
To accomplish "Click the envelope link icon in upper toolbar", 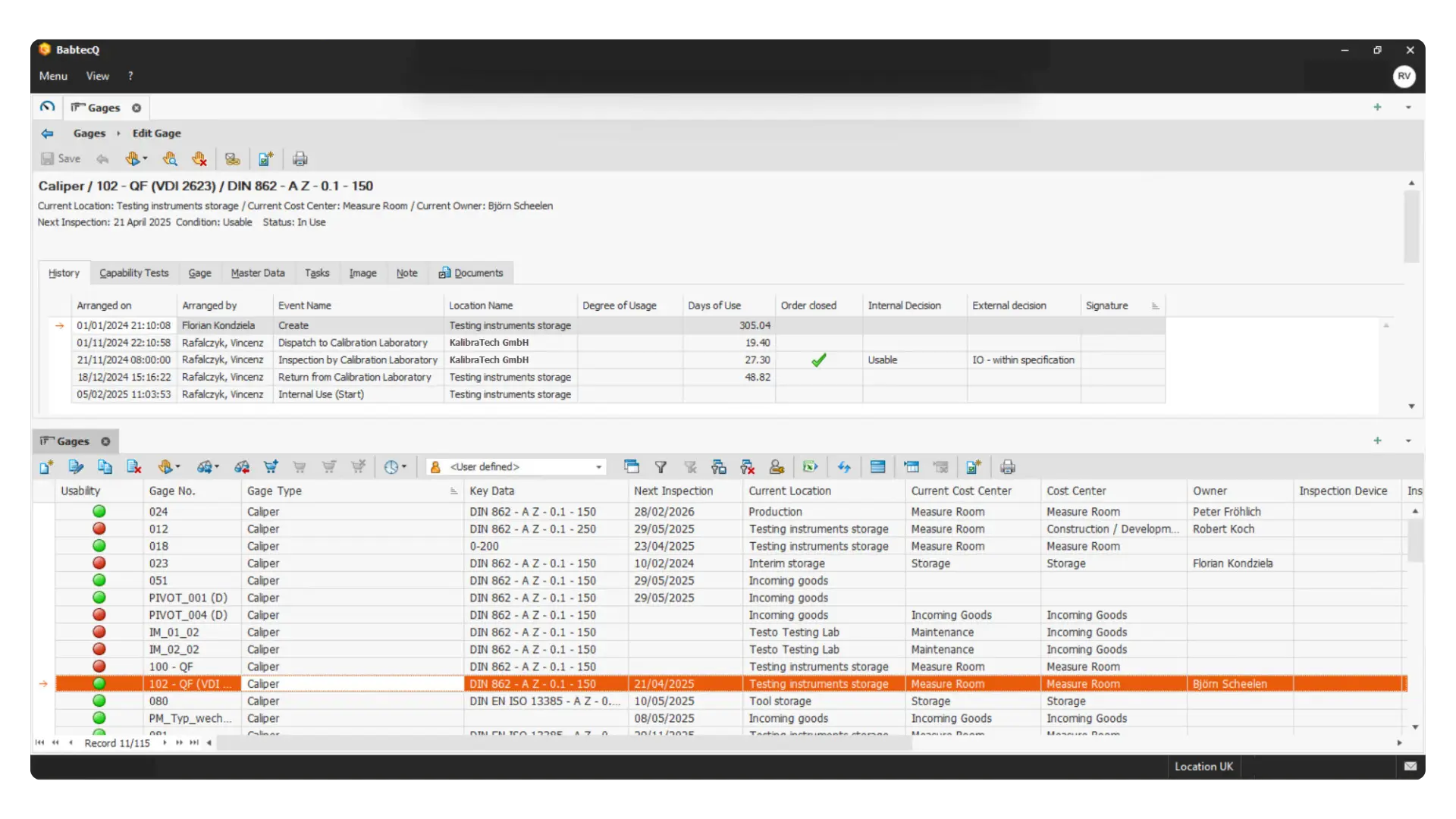I will (x=232, y=158).
